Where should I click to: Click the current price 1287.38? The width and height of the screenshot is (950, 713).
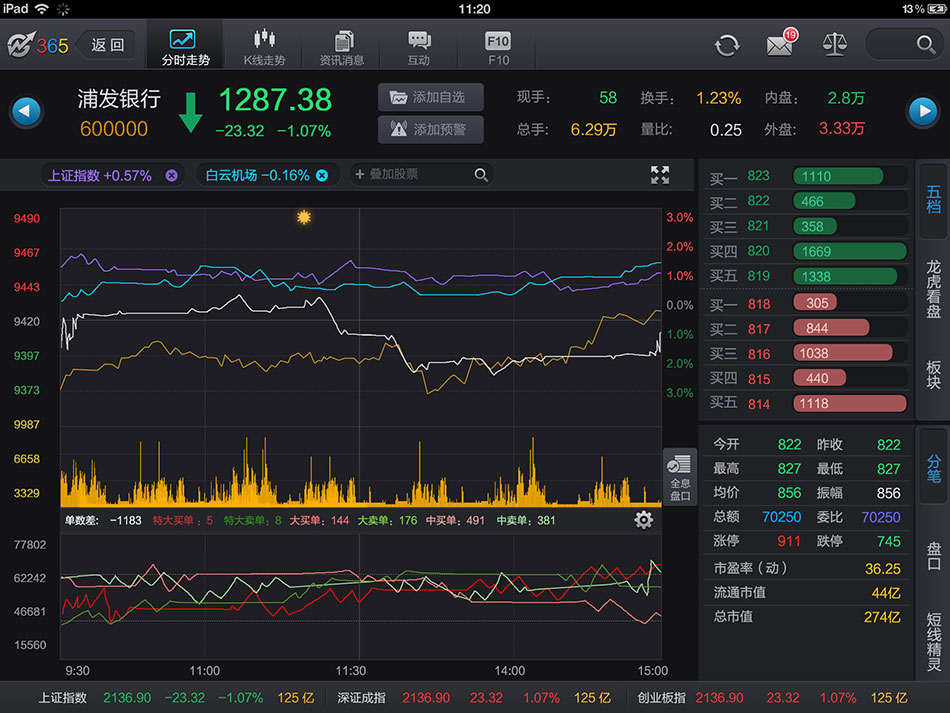[275, 100]
